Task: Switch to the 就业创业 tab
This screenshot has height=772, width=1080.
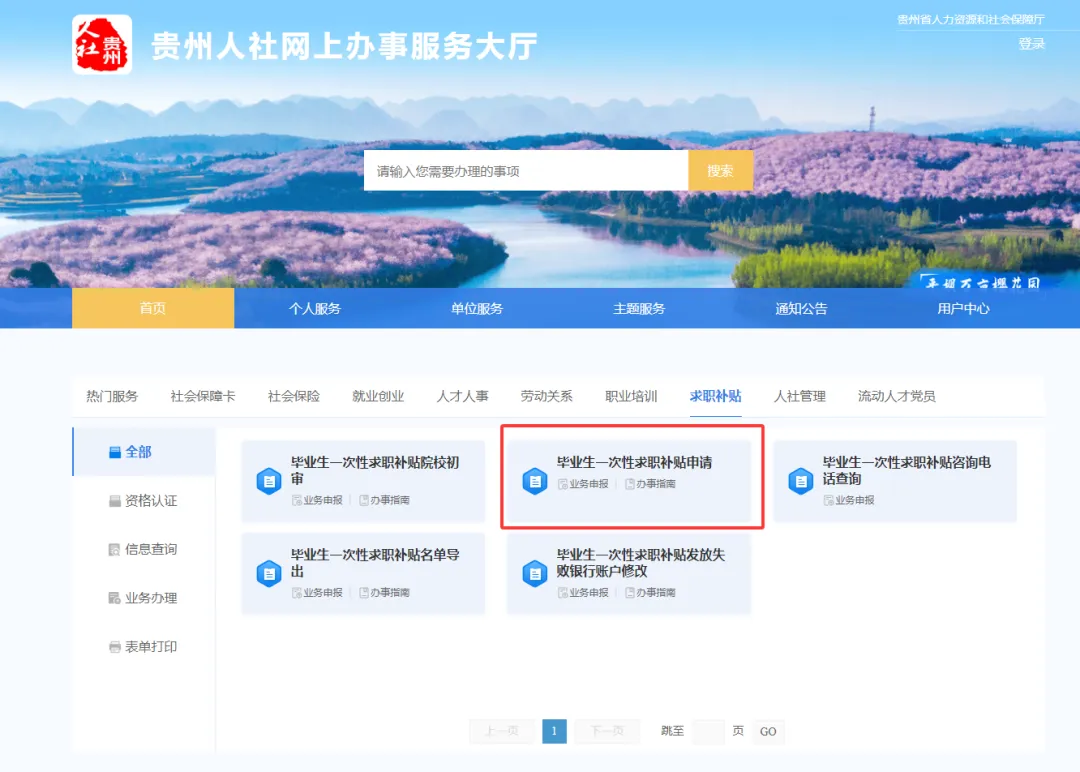Action: click(x=378, y=396)
